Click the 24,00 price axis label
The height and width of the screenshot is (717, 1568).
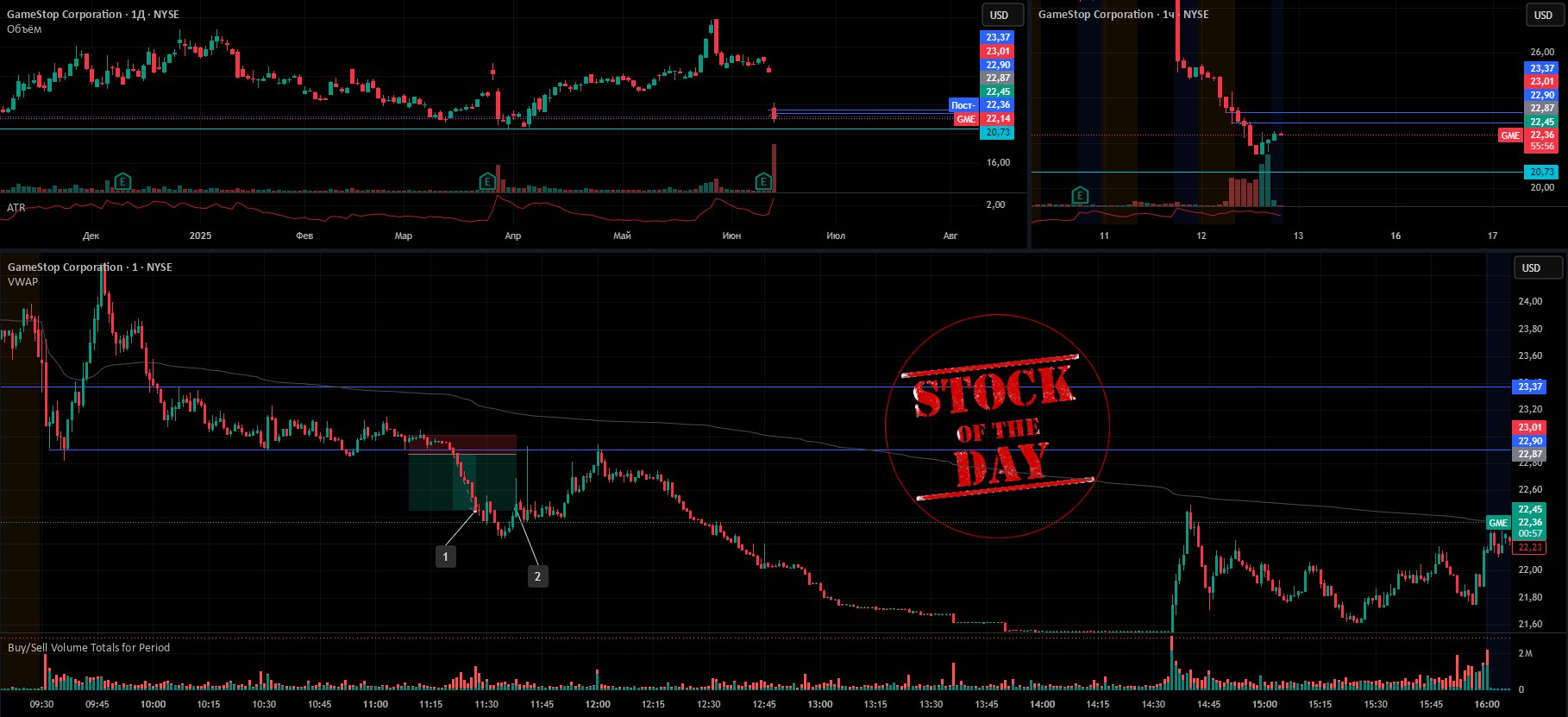click(x=1530, y=302)
